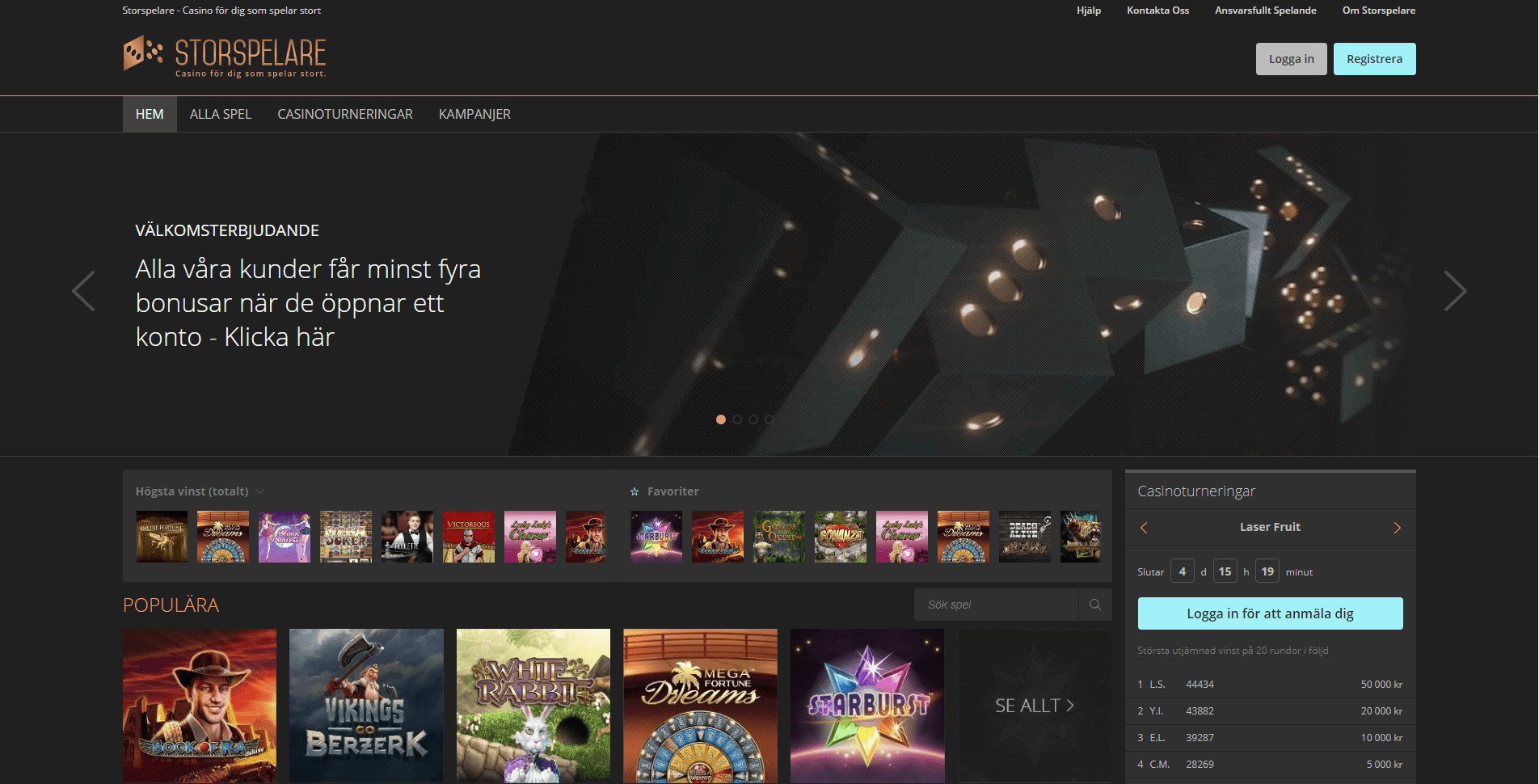Open Mega Joker game icon

(x=346, y=537)
